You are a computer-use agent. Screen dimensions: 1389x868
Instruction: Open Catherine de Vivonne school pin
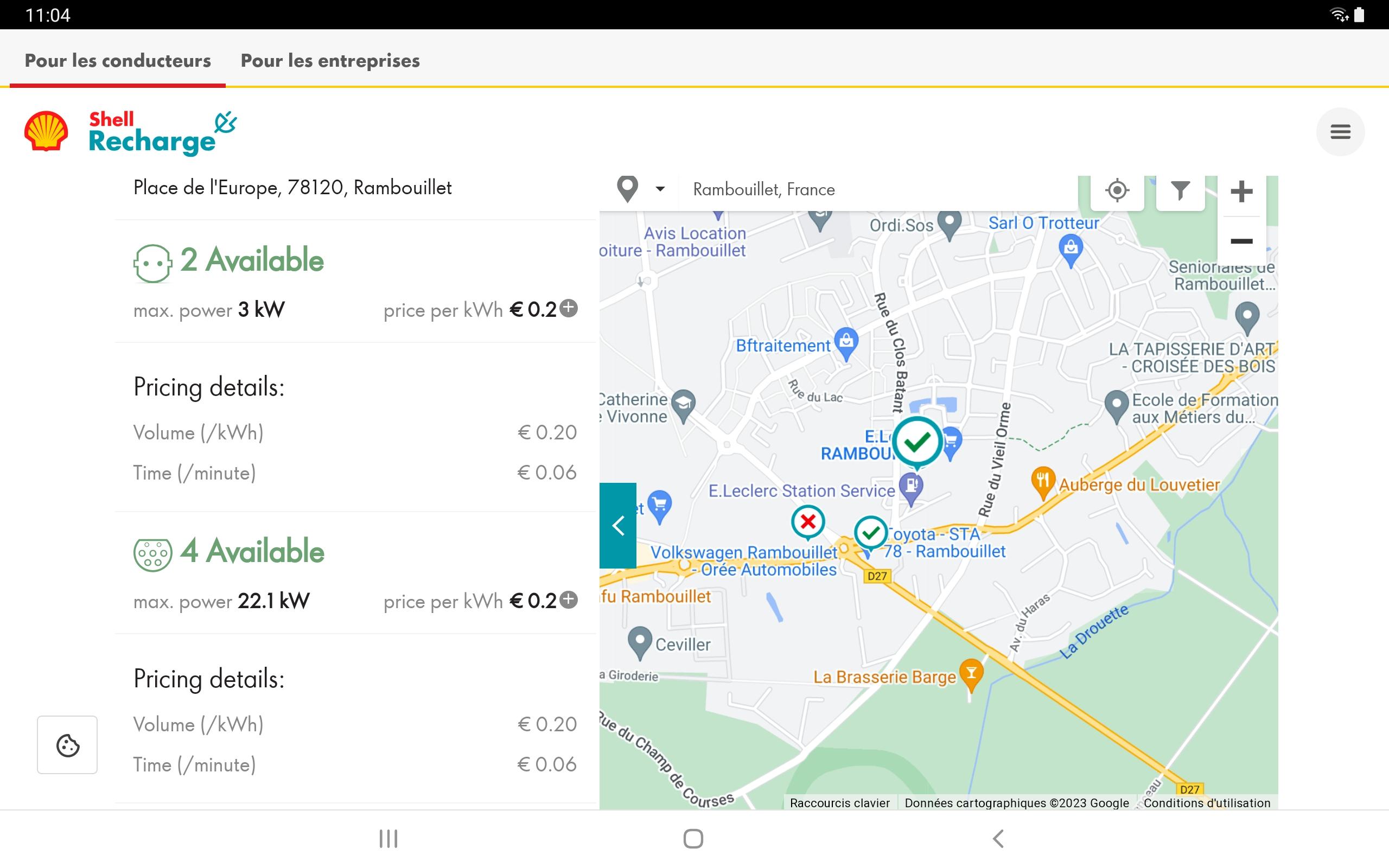(x=683, y=406)
